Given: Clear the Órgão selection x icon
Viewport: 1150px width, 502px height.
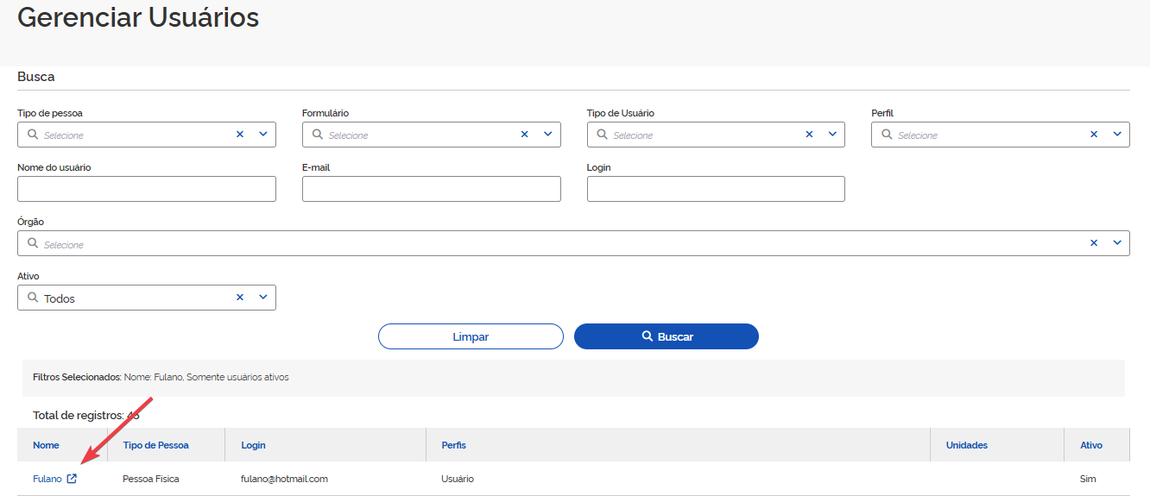Looking at the screenshot, I should 1094,243.
